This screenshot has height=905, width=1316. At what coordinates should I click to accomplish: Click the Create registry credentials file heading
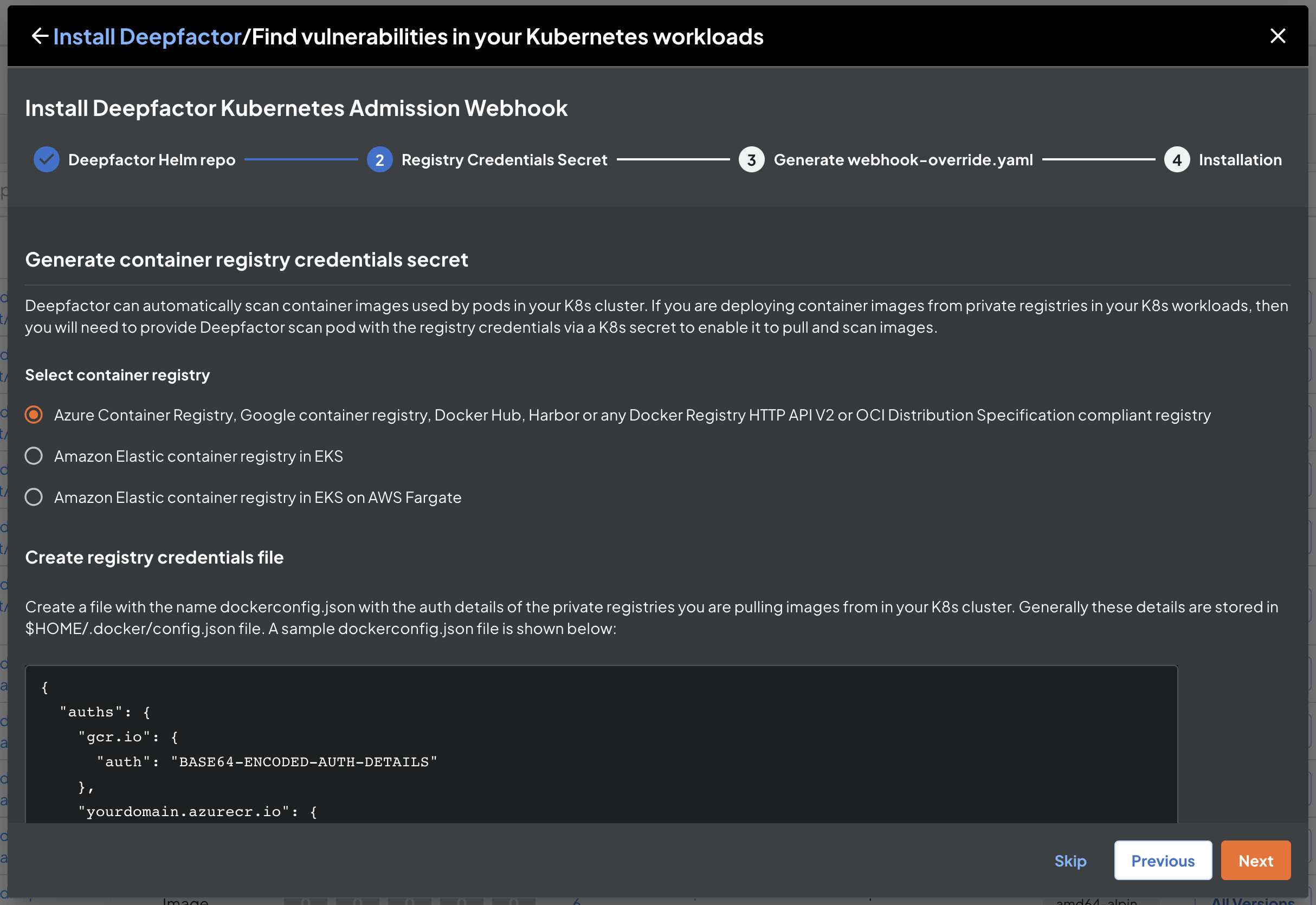tap(154, 558)
